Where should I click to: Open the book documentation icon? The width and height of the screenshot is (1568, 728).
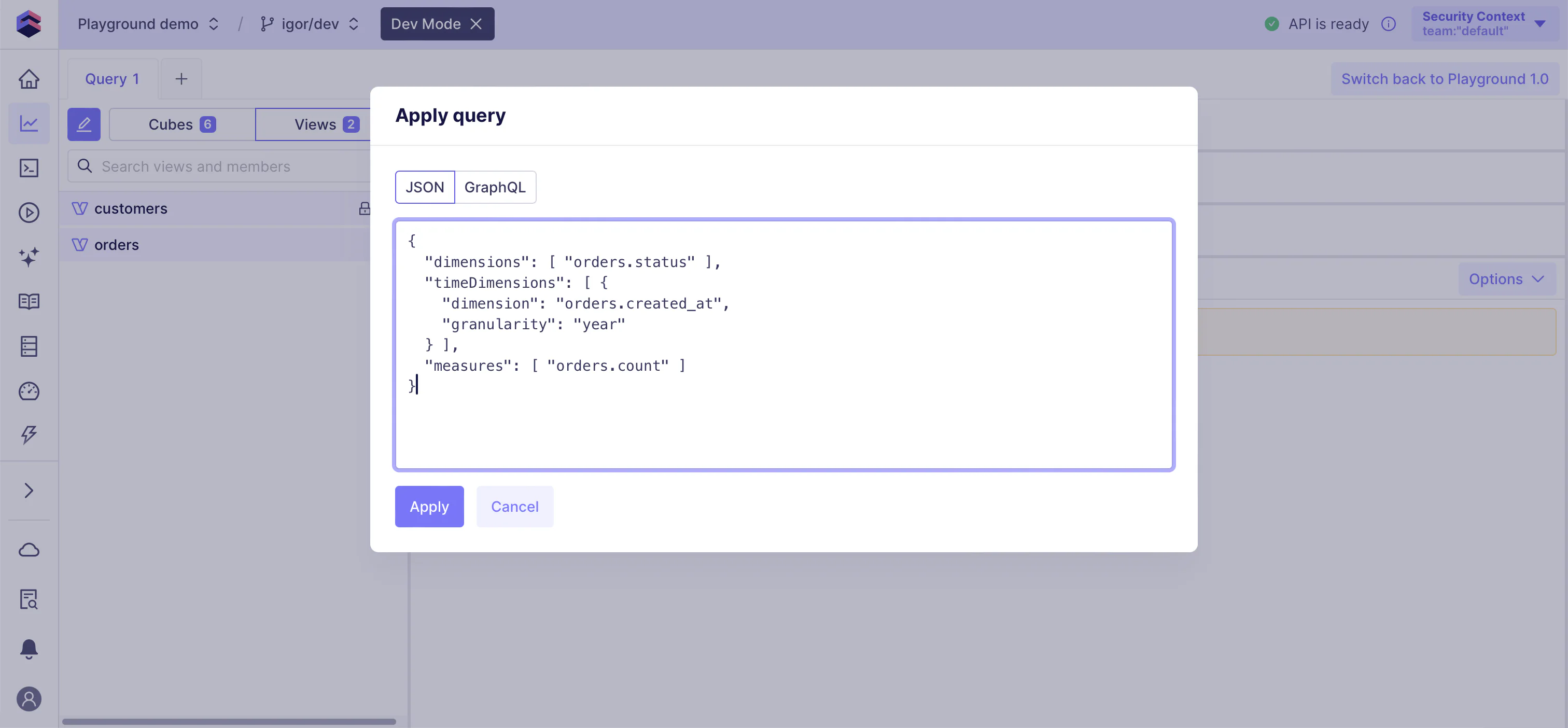pos(29,301)
